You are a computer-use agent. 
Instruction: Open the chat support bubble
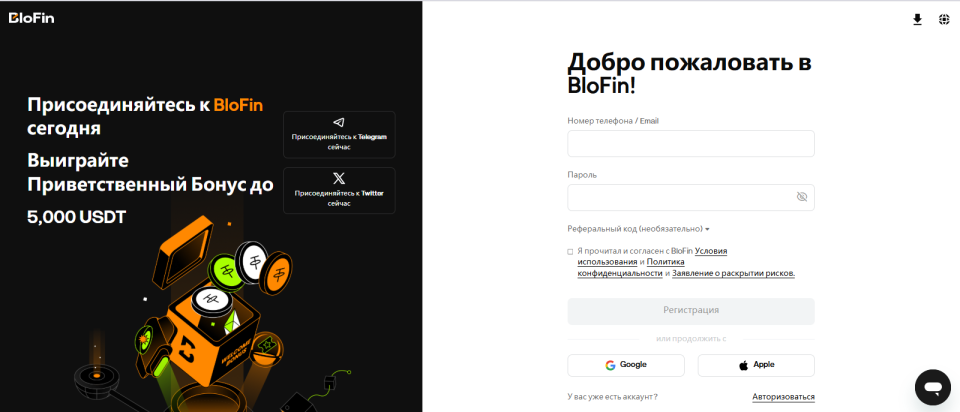(932, 386)
